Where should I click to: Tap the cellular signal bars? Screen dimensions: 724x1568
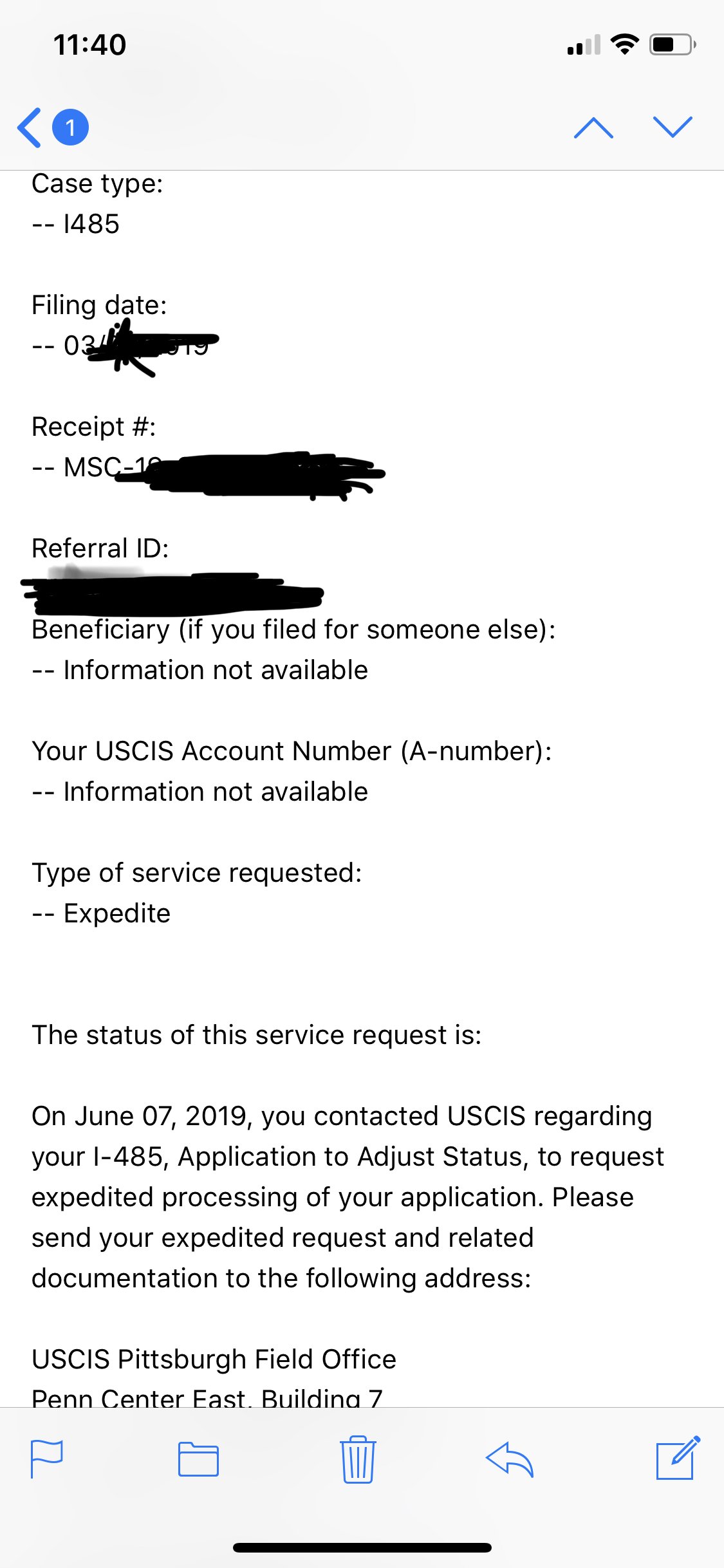coord(584,45)
